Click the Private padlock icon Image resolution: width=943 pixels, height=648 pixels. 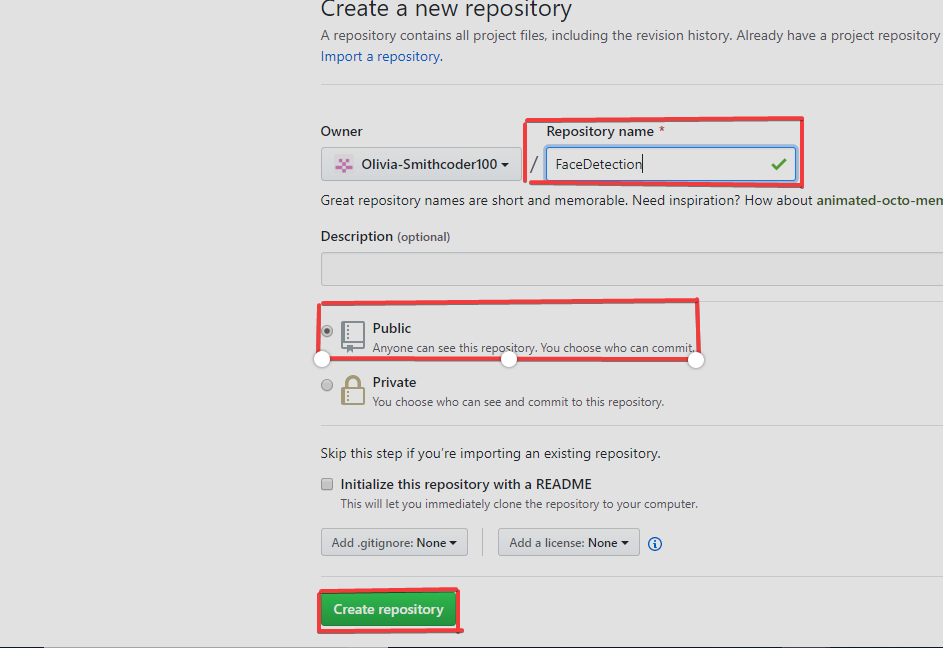coord(352,390)
